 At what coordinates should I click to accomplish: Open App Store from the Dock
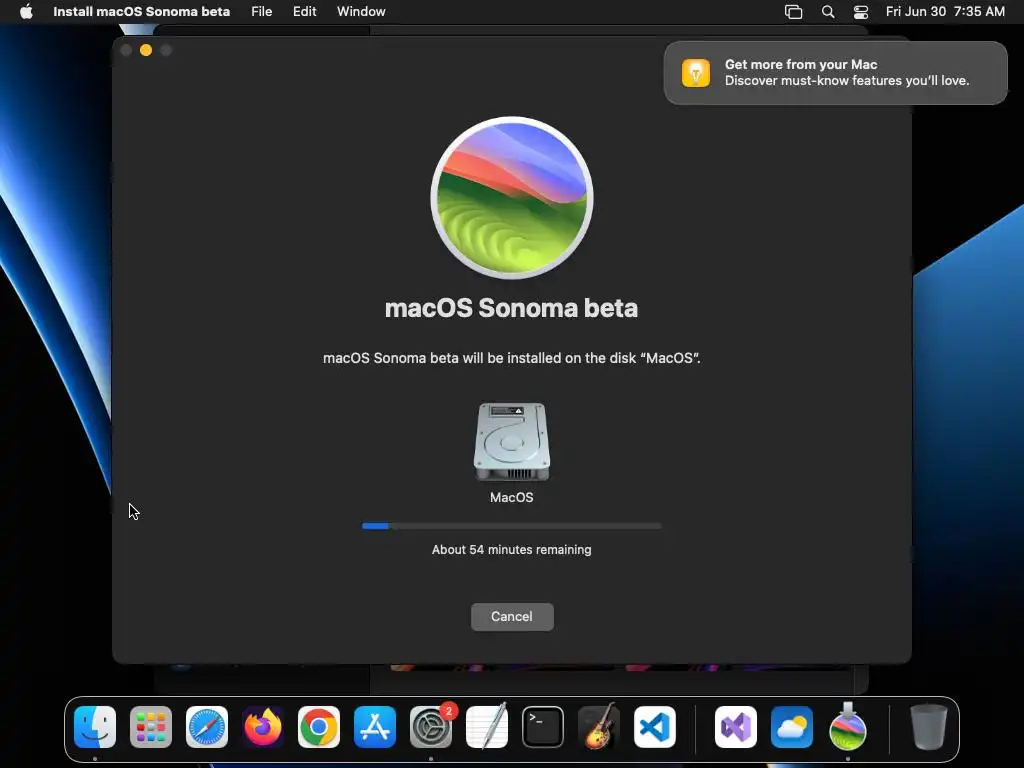point(375,727)
